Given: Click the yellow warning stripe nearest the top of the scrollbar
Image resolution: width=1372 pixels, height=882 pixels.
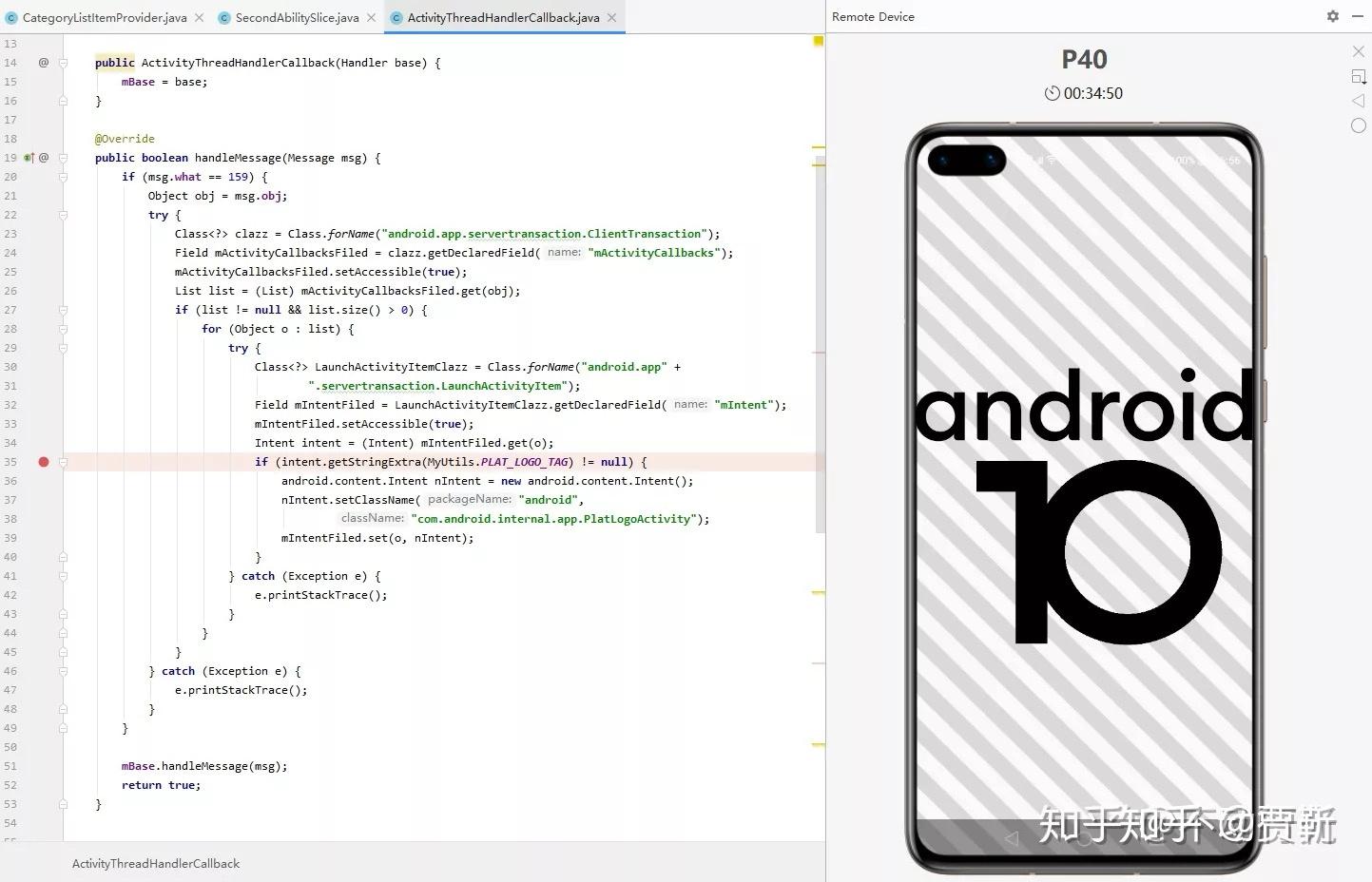Looking at the screenshot, I should 819,147.
